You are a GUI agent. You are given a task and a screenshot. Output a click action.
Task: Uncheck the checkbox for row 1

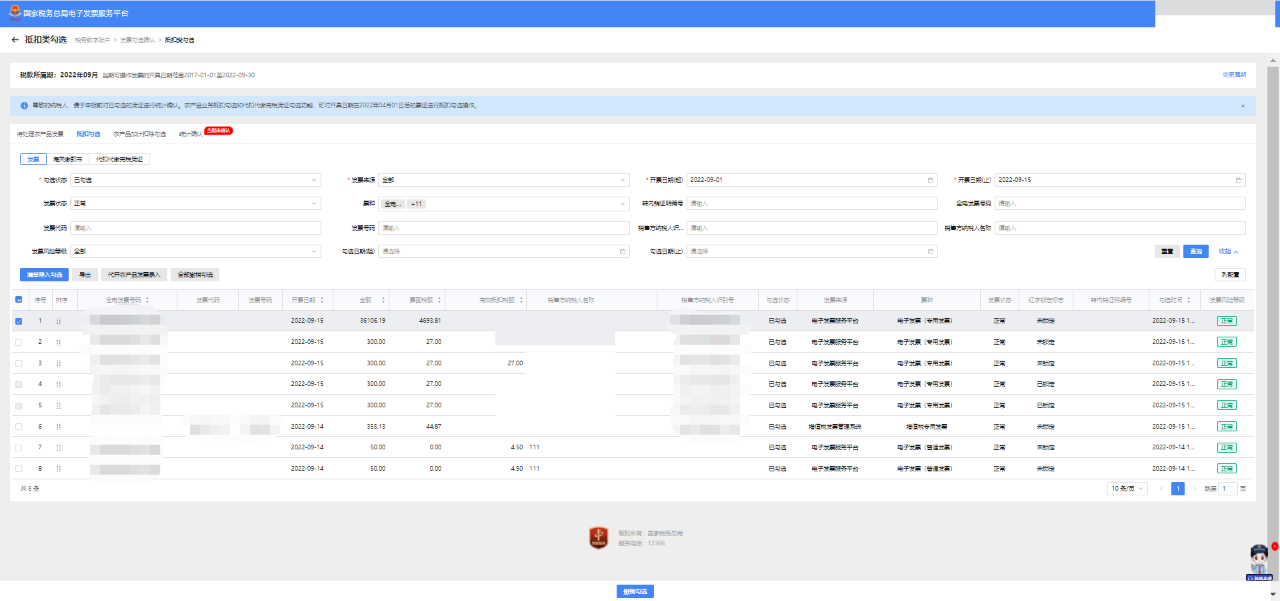point(19,321)
